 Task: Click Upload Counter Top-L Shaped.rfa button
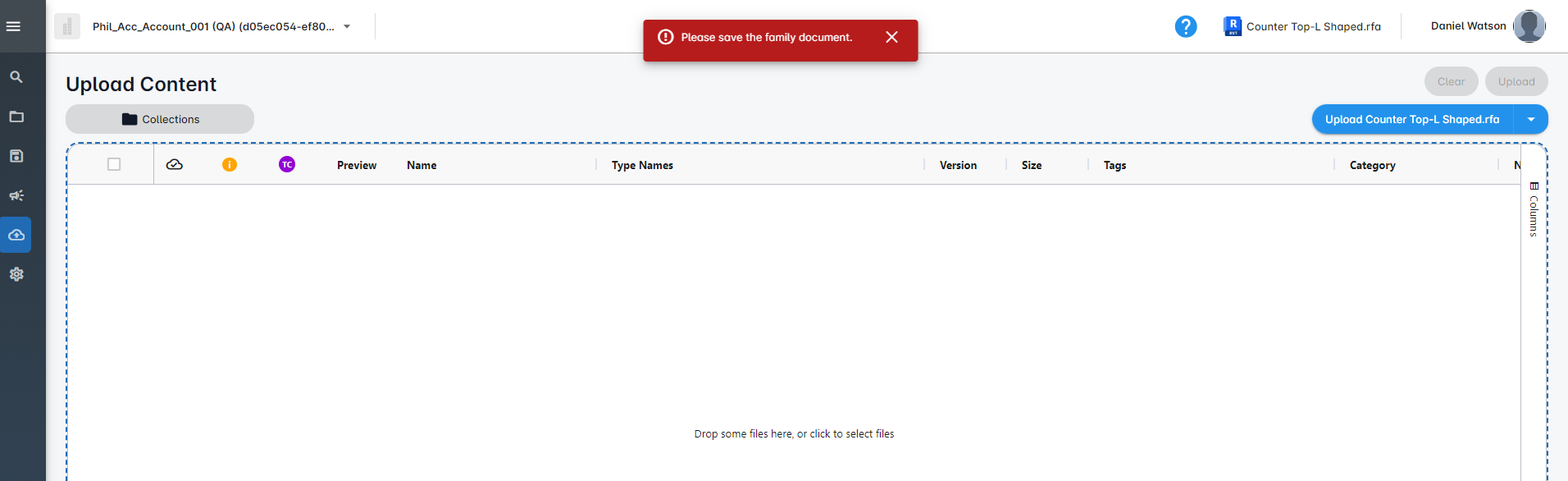(1412, 120)
